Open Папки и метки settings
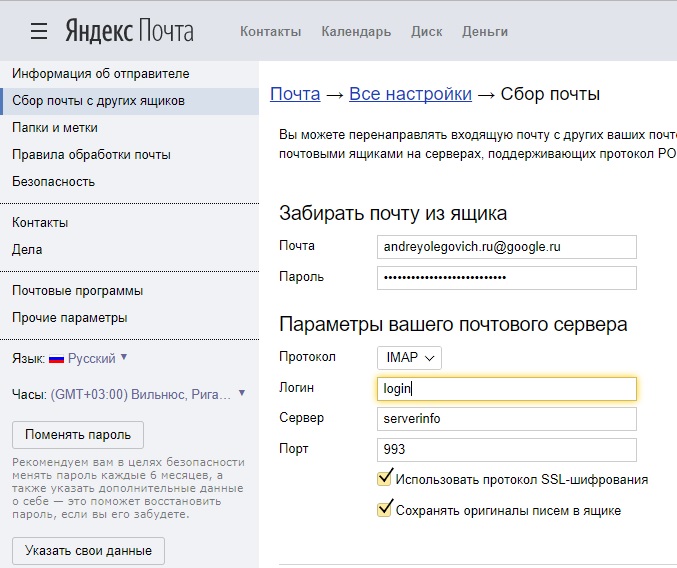Viewport: 677px width, 568px height. 130,128
